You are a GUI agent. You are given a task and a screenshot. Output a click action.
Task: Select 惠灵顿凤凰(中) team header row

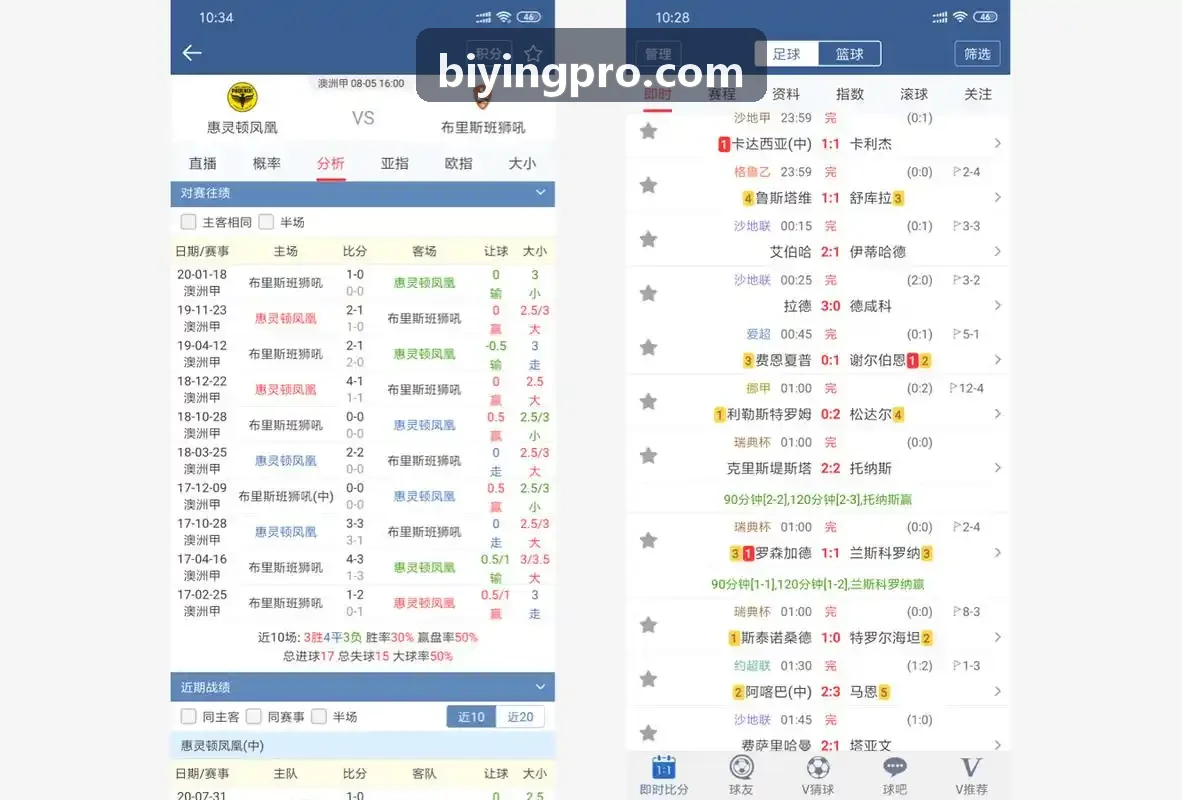(x=363, y=746)
